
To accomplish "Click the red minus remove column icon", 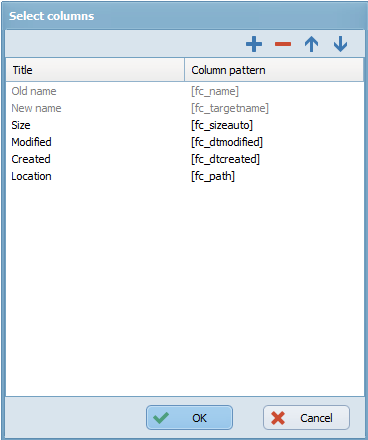I will tap(283, 44).
